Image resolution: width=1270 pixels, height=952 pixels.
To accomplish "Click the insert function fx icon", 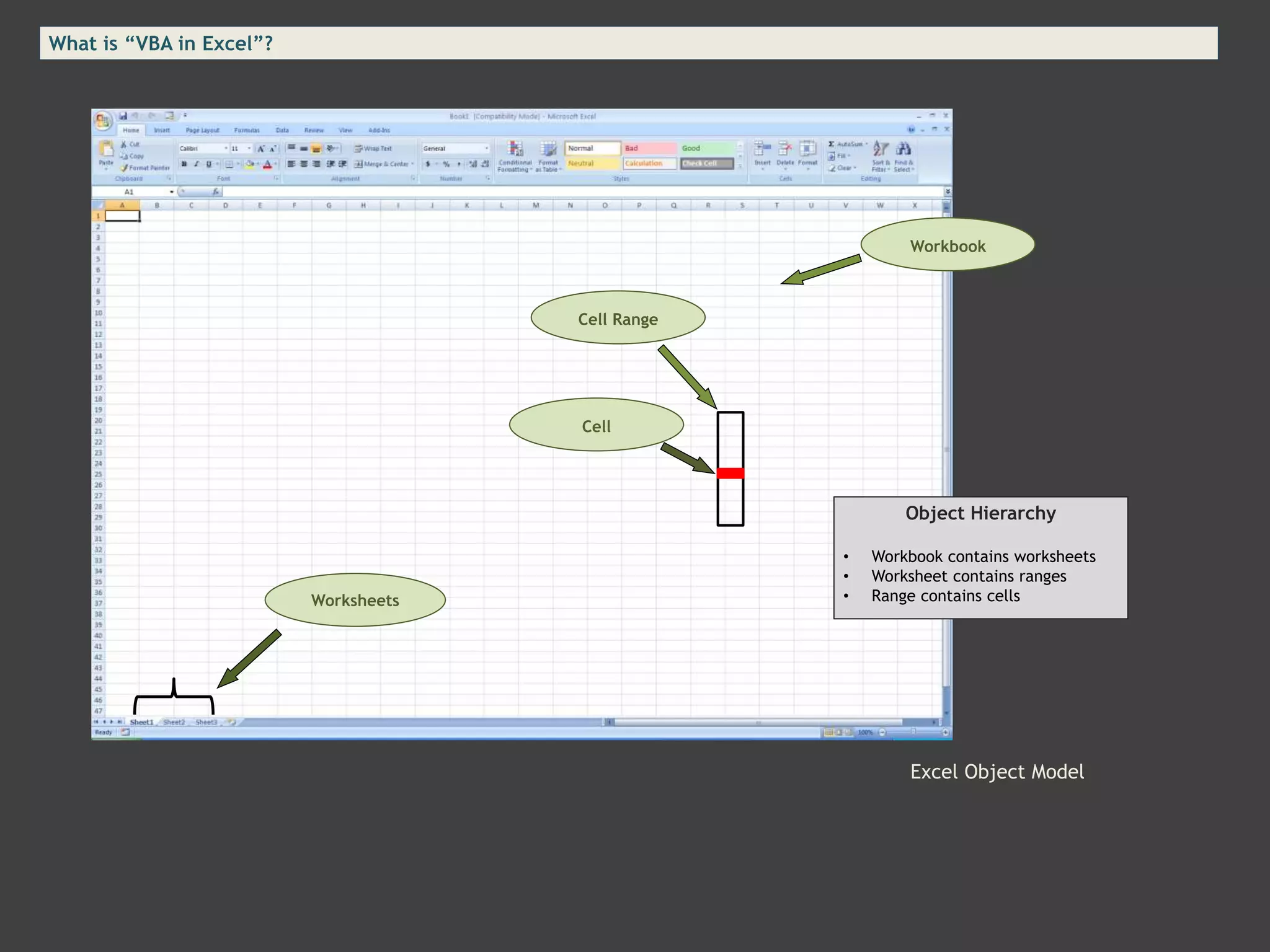I will 215,192.
